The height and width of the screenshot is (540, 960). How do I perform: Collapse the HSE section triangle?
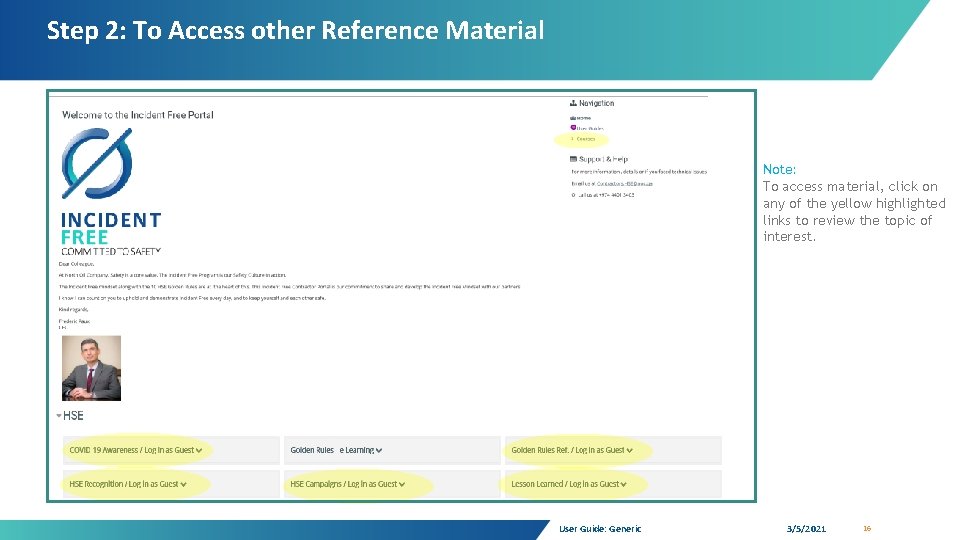point(59,416)
